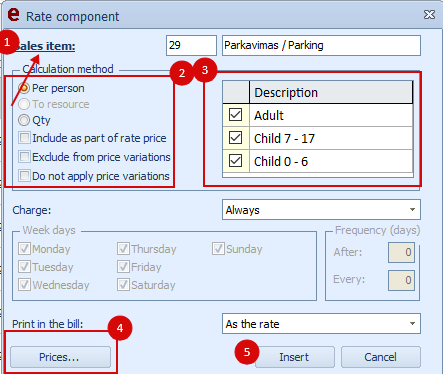Toggle the Monday checkbox
The image size is (443, 374).
(x=24, y=249)
